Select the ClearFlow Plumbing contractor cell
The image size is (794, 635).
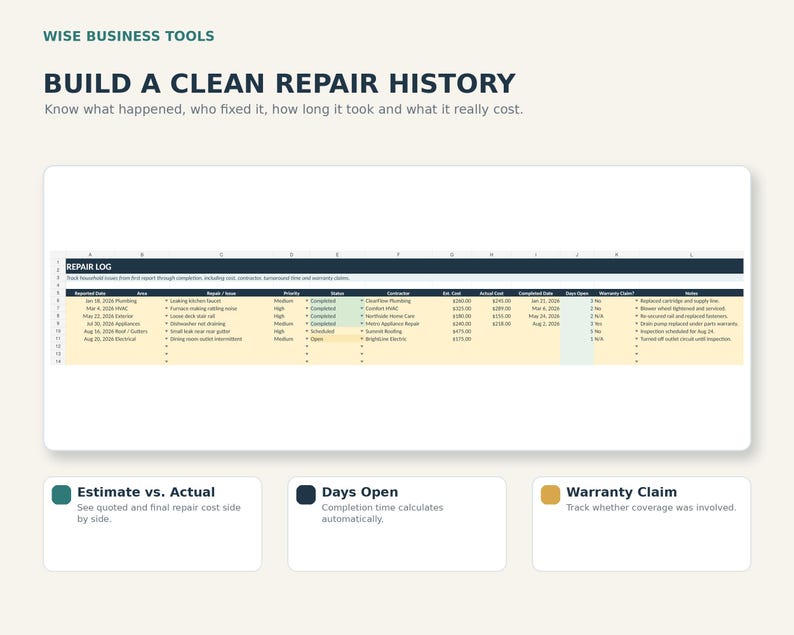tap(399, 301)
